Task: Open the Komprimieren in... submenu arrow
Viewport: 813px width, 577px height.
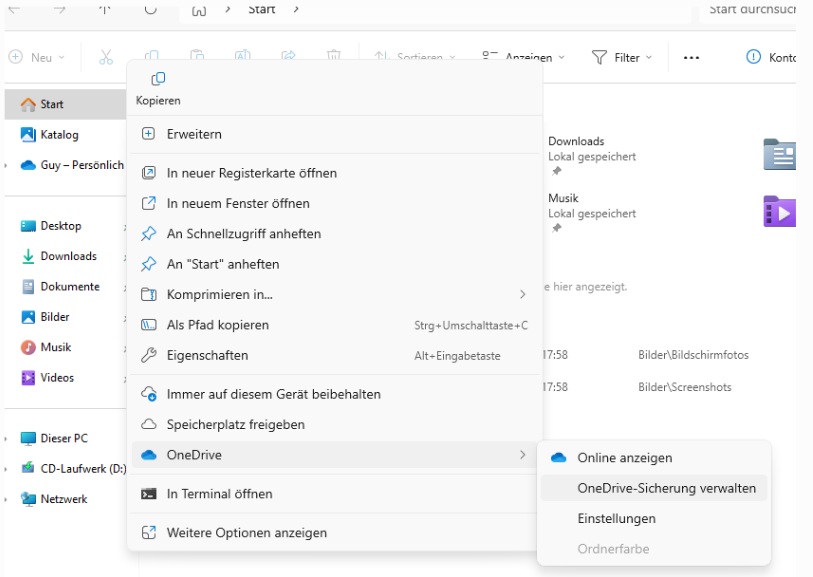Action: 523,294
